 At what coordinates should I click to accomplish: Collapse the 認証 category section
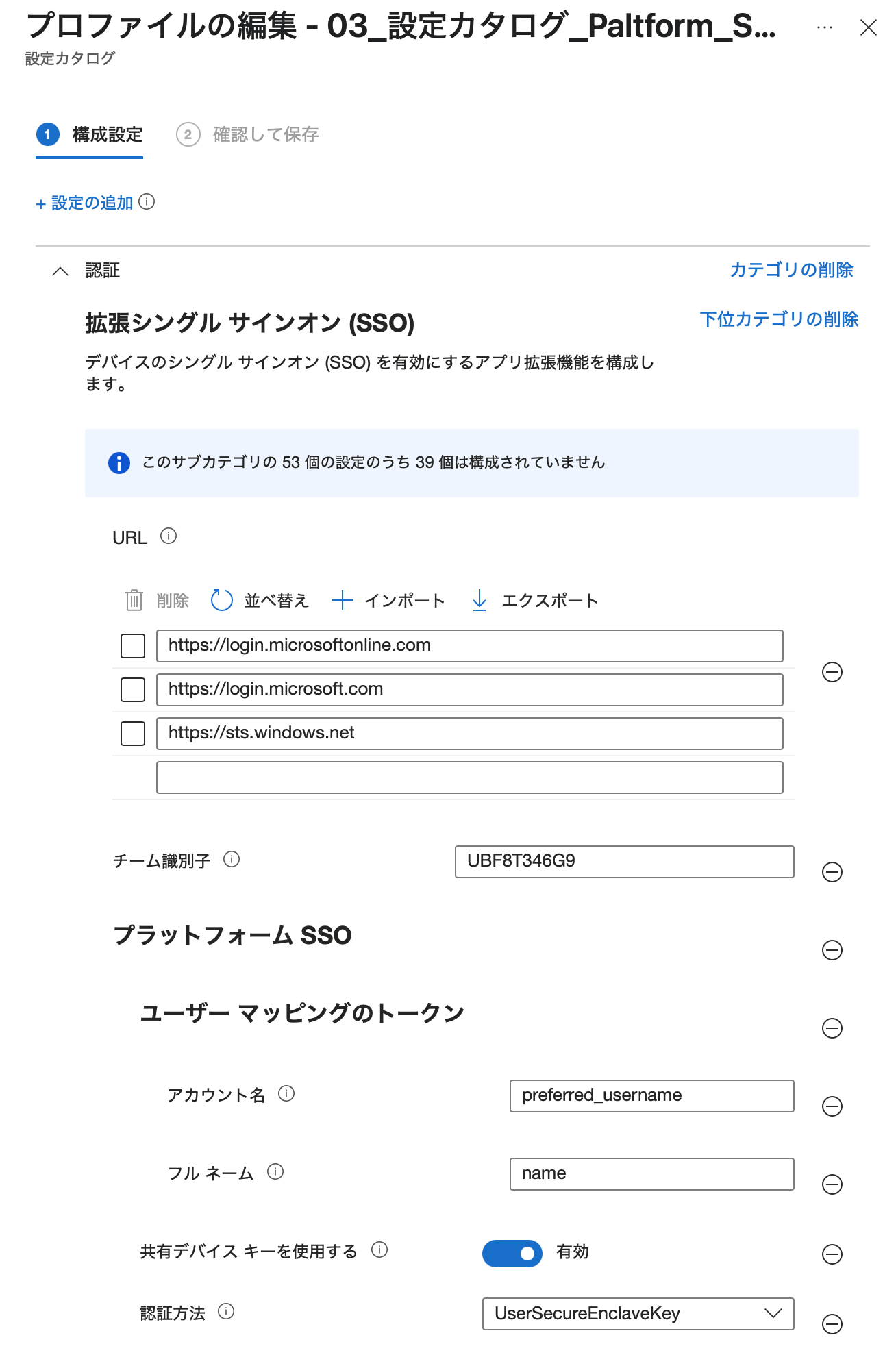[x=60, y=270]
